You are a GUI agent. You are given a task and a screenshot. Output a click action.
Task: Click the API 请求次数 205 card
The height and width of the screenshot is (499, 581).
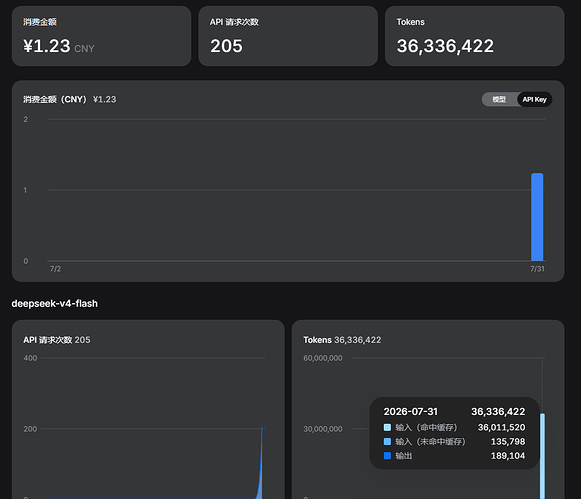[288, 36]
